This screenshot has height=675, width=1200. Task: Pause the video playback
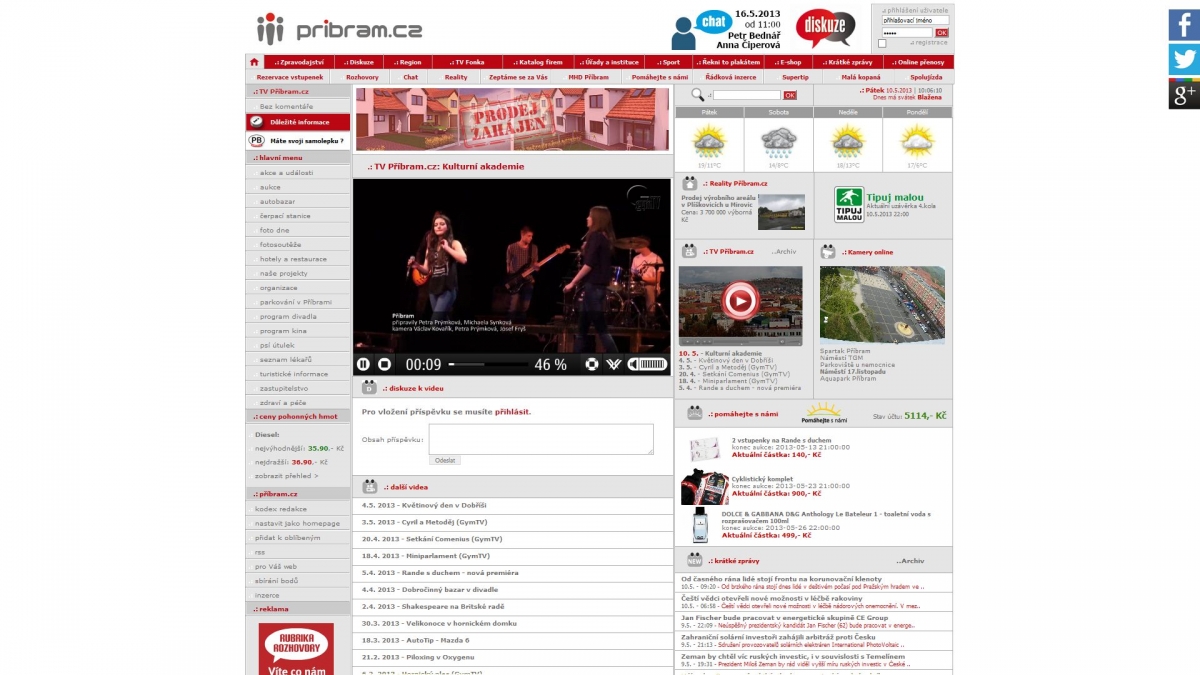pos(363,365)
